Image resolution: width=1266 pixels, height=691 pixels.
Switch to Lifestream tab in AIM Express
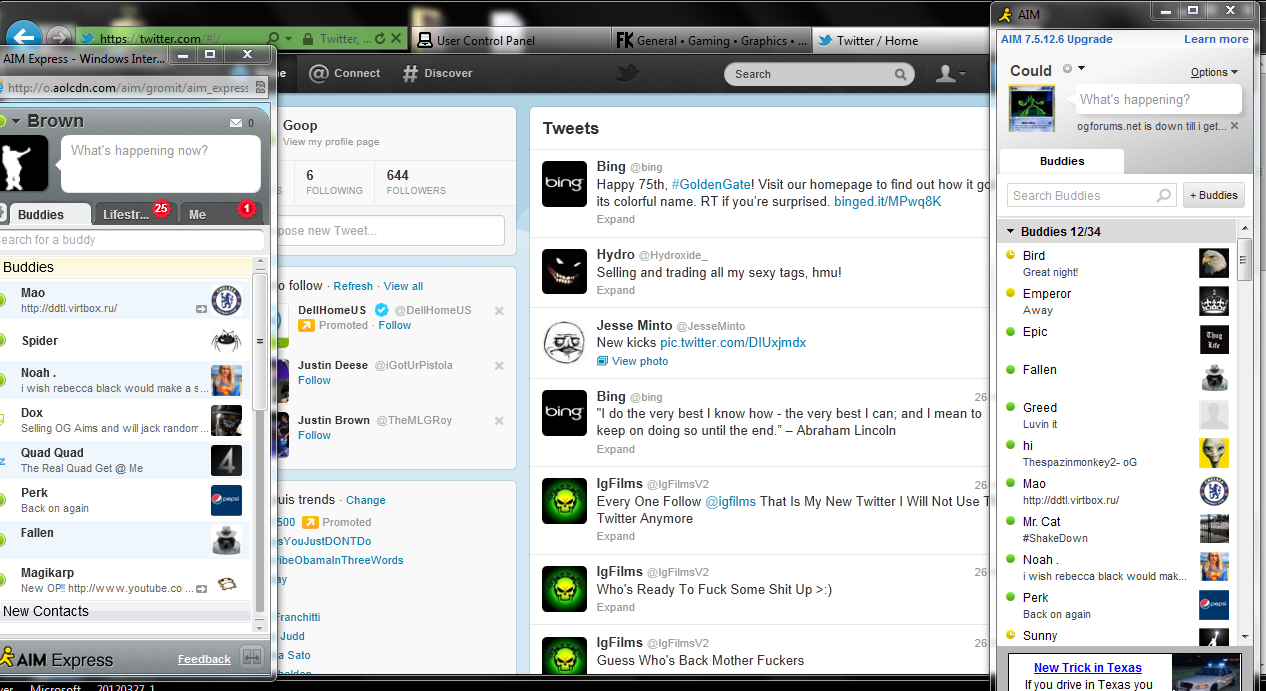135,213
